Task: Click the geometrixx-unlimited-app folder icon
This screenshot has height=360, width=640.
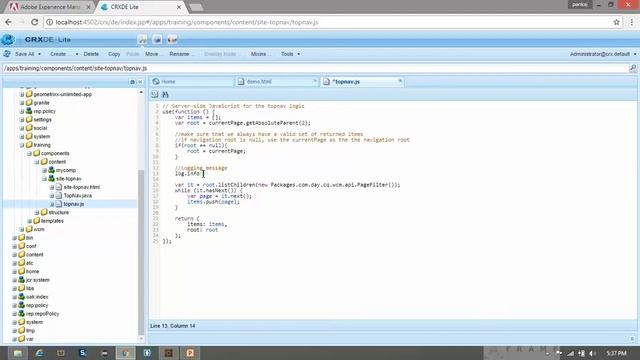Action: pos(29,94)
